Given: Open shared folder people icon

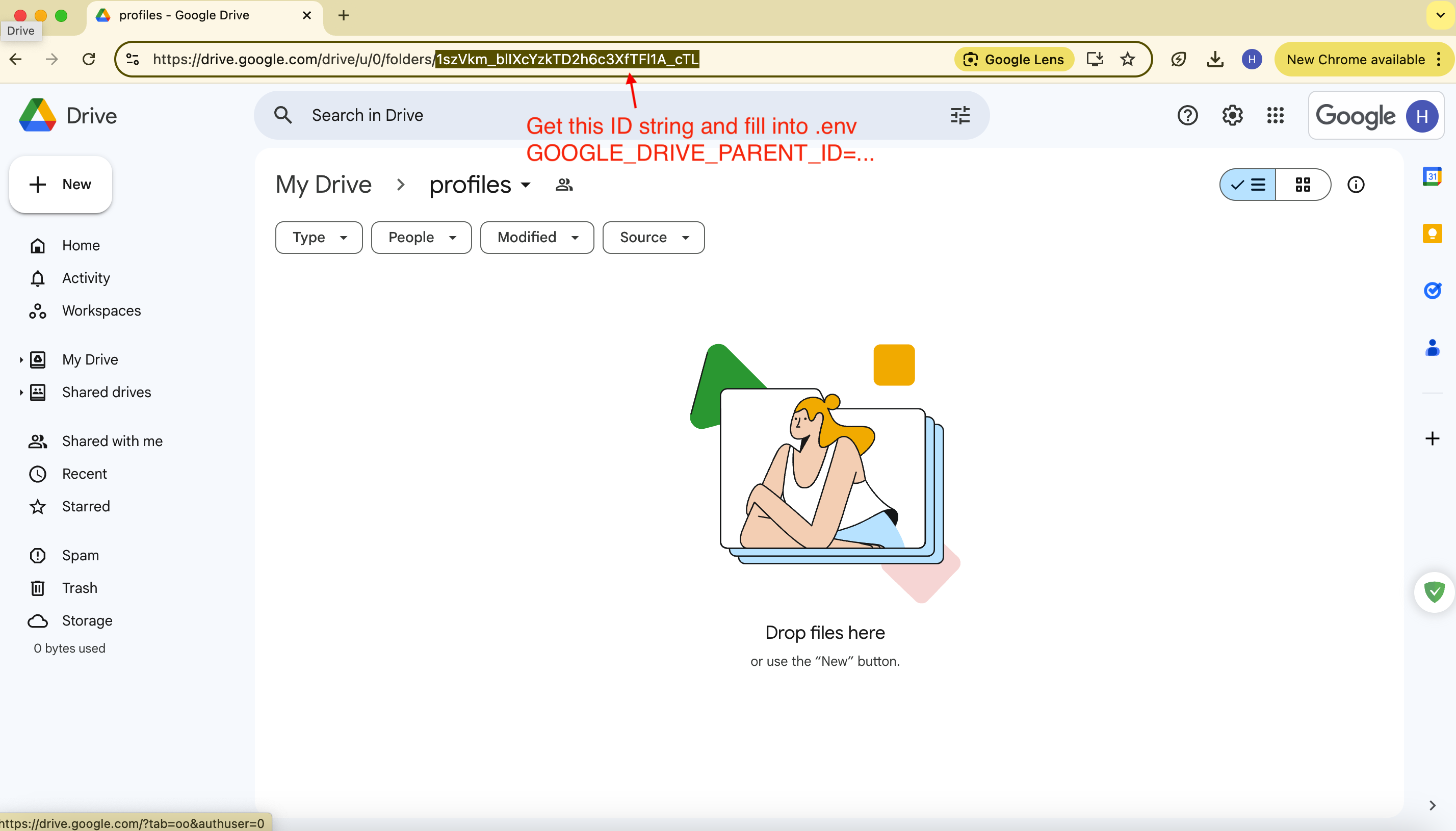Looking at the screenshot, I should pos(564,185).
